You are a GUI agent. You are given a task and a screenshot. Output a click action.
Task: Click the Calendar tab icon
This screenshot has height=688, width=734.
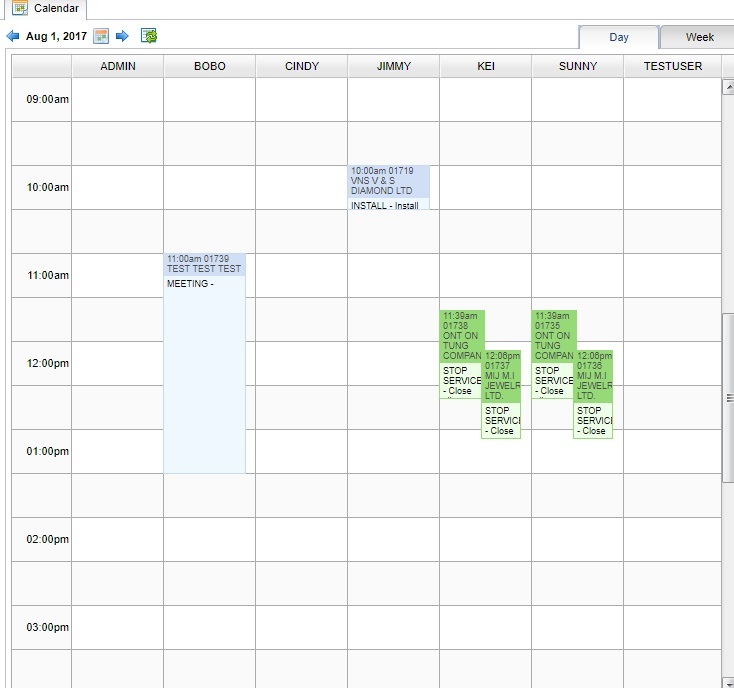click(20, 9)
